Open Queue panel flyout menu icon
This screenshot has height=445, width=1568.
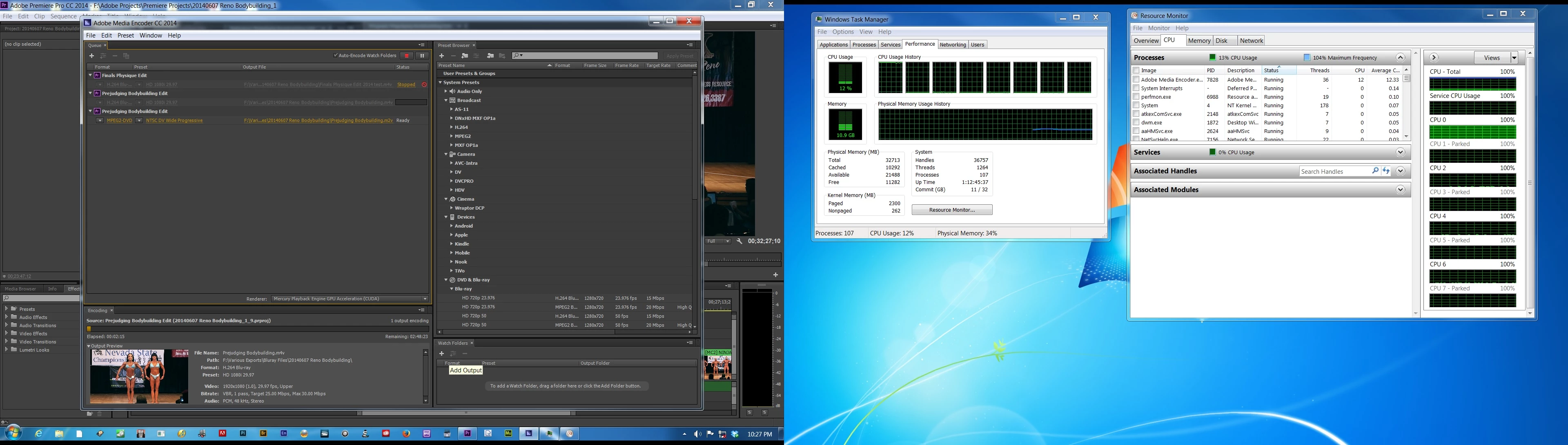click(421, 45)
